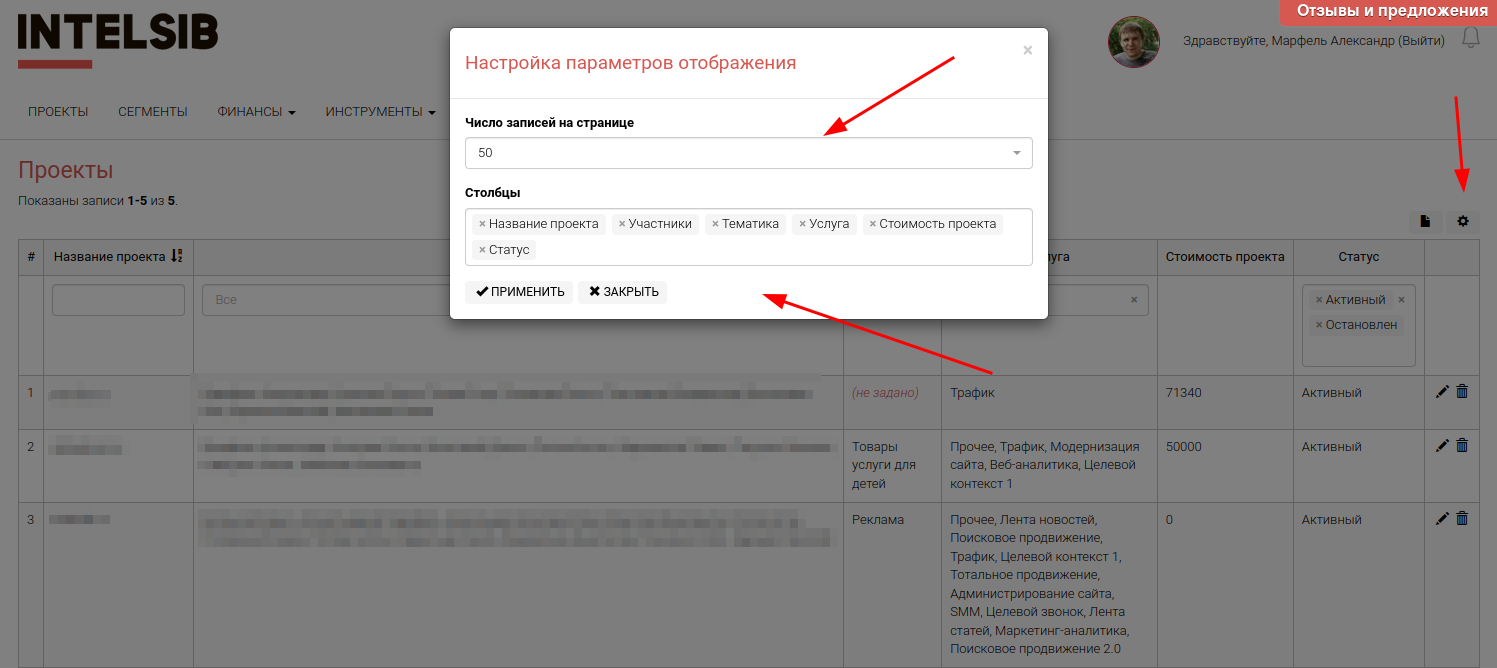Sort by Название проекта sort icon
This screenshot has width=1497, height=668.
(177, 256)
